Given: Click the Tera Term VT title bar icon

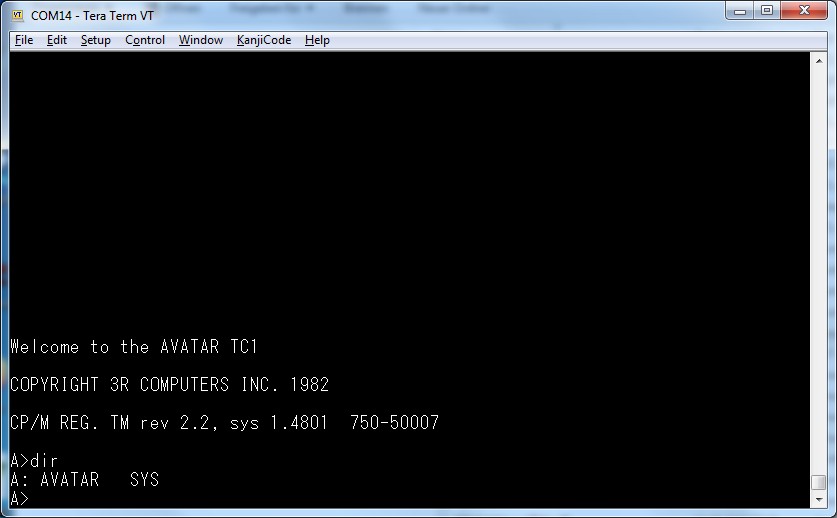Looking at the screenshot, I should click(18, 15).
